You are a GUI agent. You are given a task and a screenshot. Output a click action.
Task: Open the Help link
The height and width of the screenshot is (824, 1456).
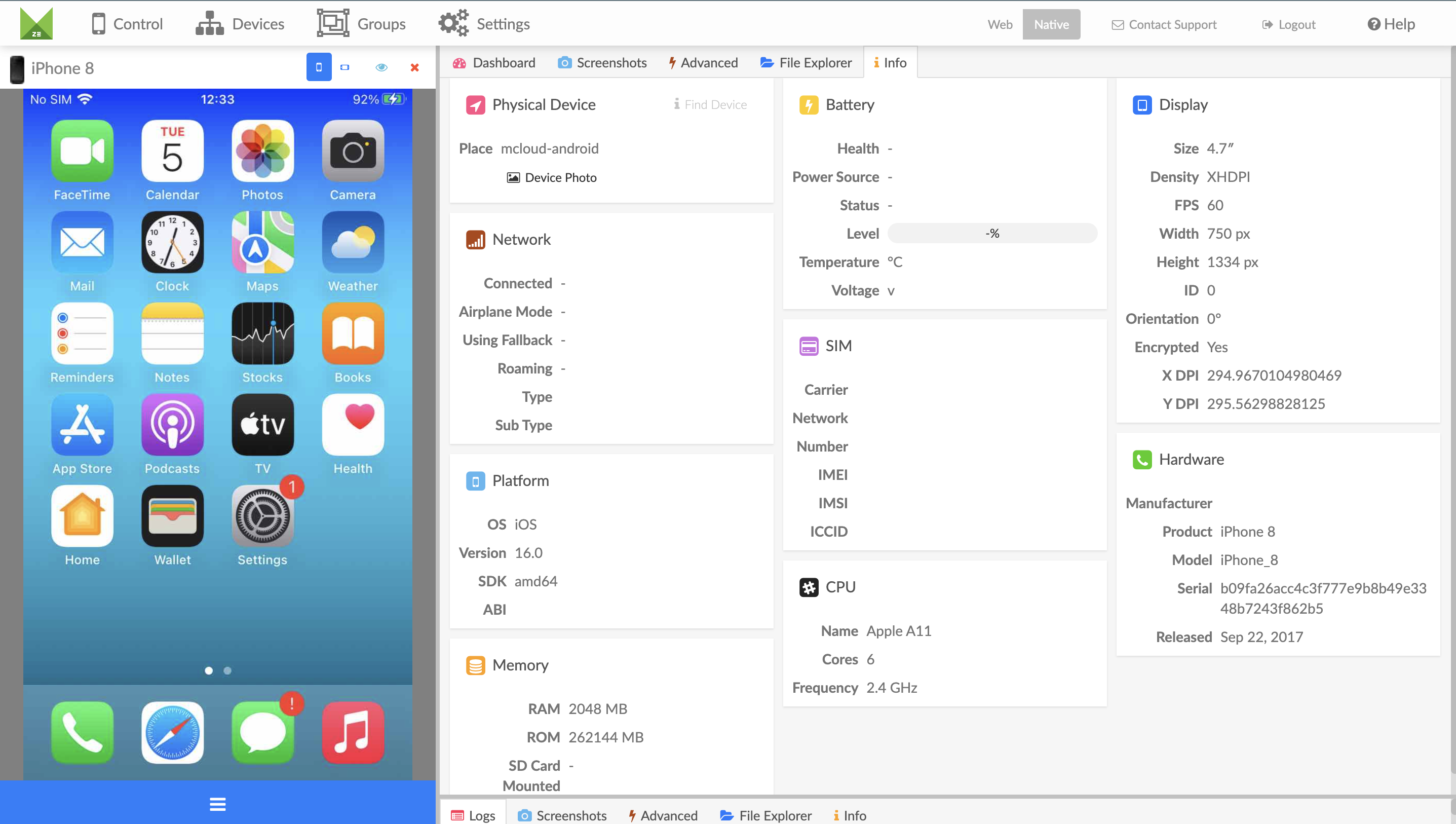(1392, 24)
